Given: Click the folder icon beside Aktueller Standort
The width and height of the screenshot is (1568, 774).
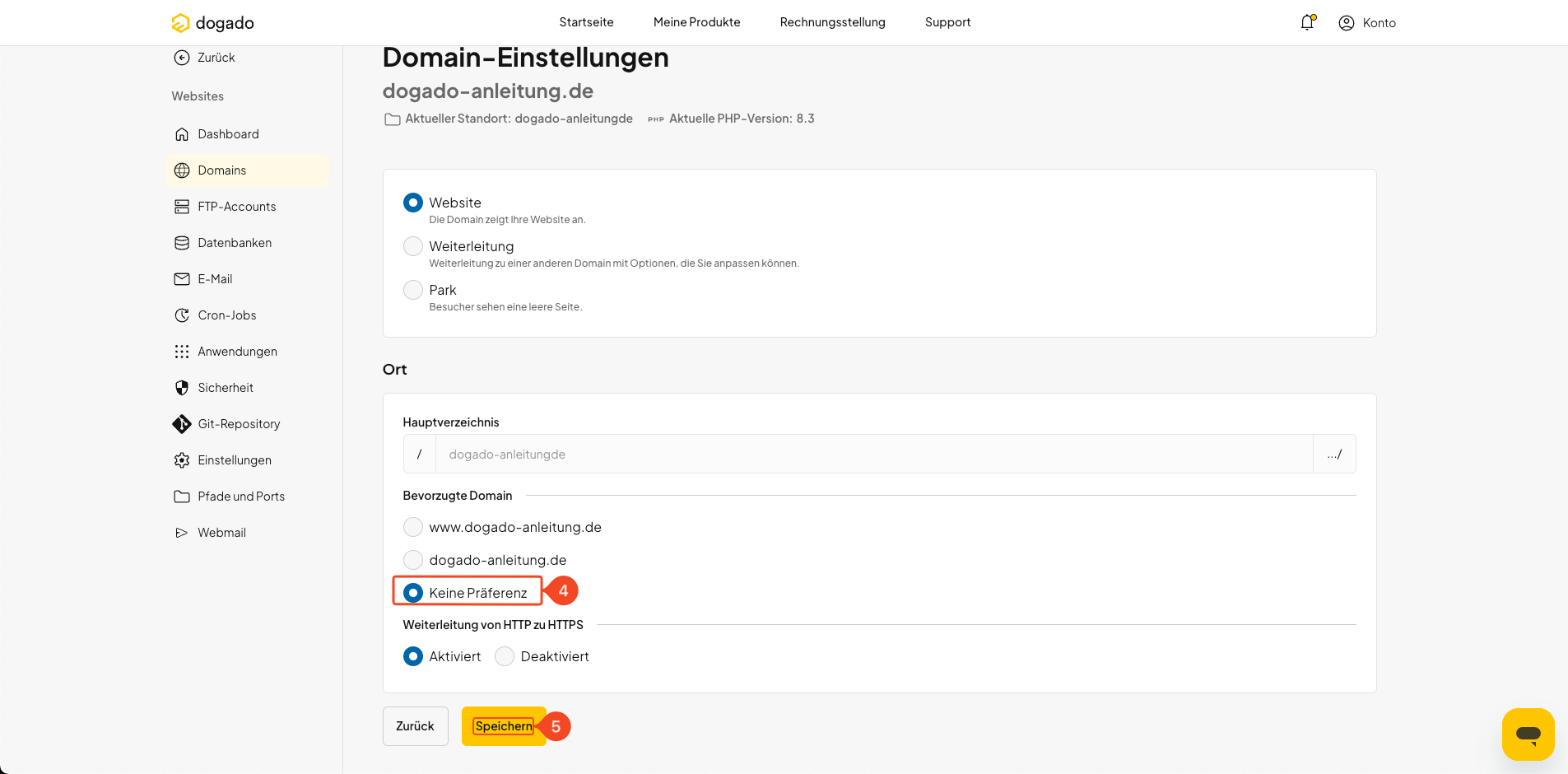Looking at the screenshot, I should click(392, 119).
